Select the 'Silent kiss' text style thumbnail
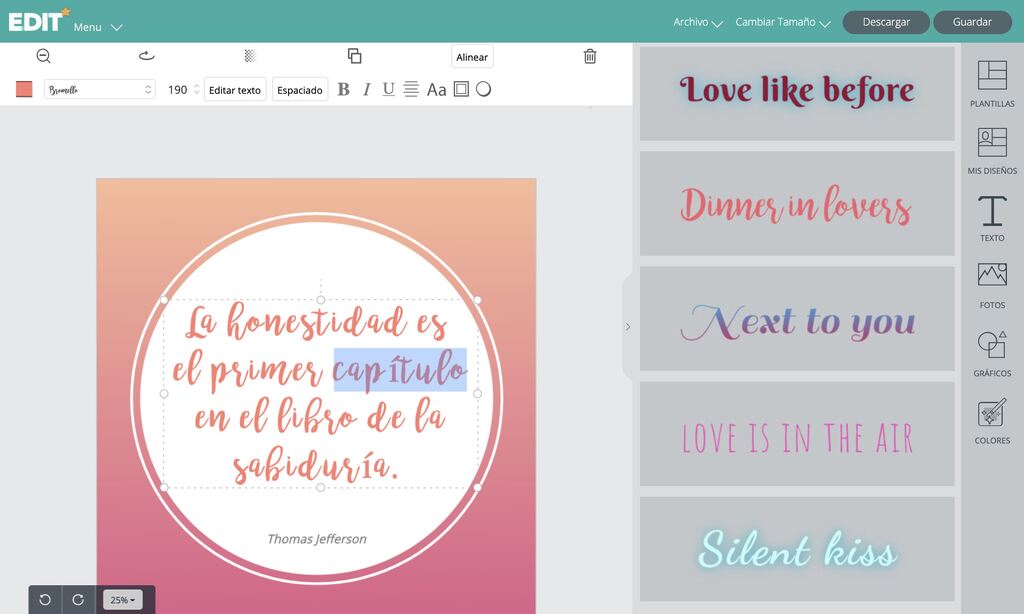Screen dimensions: 1024x614 pos(797,551)
